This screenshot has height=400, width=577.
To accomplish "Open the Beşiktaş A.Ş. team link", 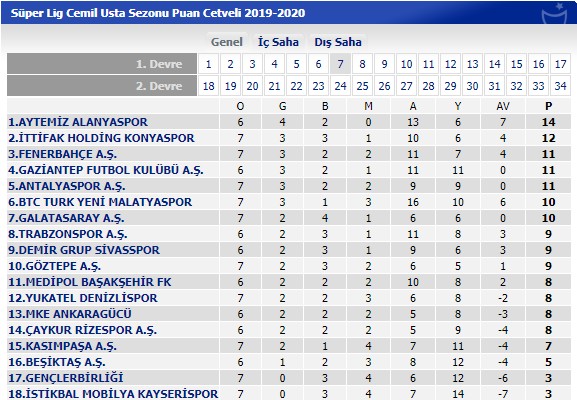I will coord(57,362).
